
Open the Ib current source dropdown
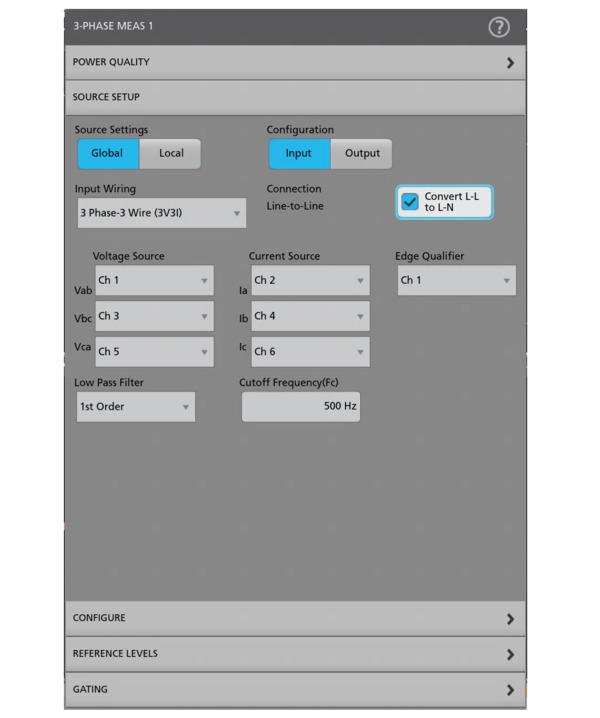[x=309, y=316]
